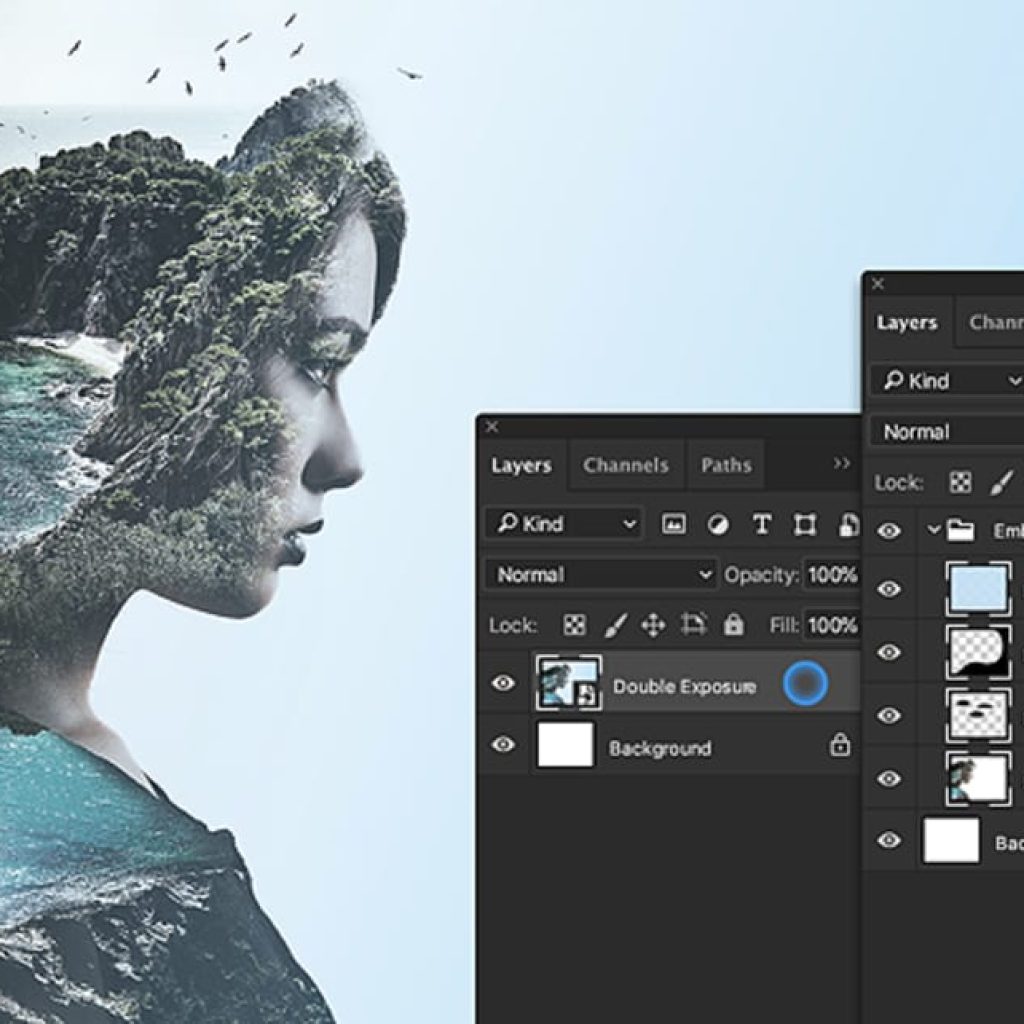Viewport: 1024px width, 1024px height.
Task: Select the woman portrait thumbnail in right panel
Action: [x=978, y=778]
